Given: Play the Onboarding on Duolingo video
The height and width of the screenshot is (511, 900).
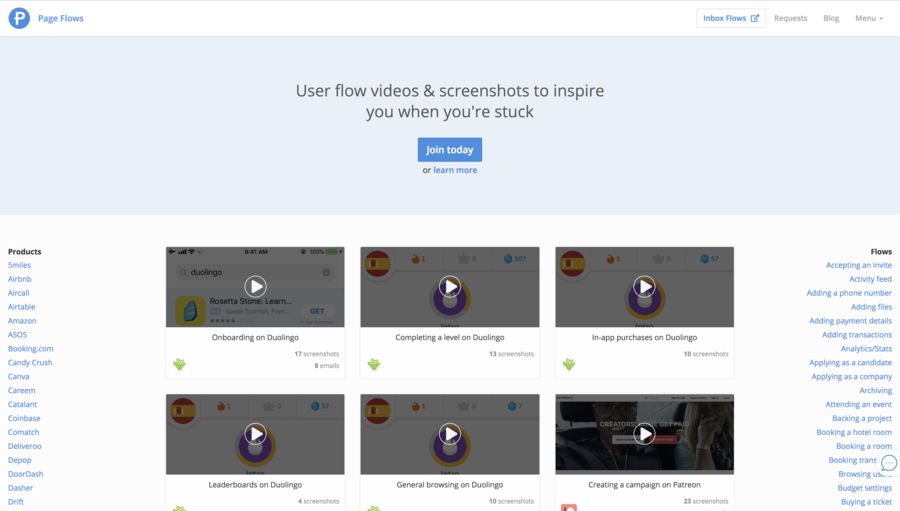Looking at the screenshot, I should (x=255, y=287).
